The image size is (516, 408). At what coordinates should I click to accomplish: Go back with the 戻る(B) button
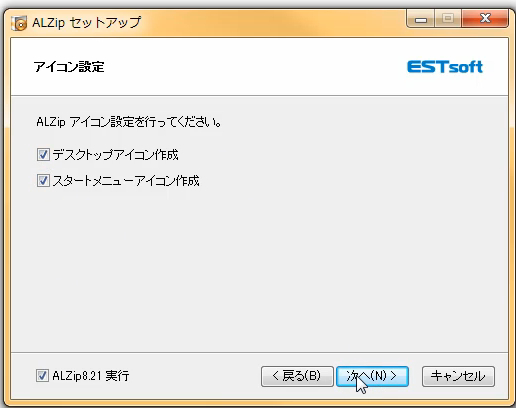[297, 376]
